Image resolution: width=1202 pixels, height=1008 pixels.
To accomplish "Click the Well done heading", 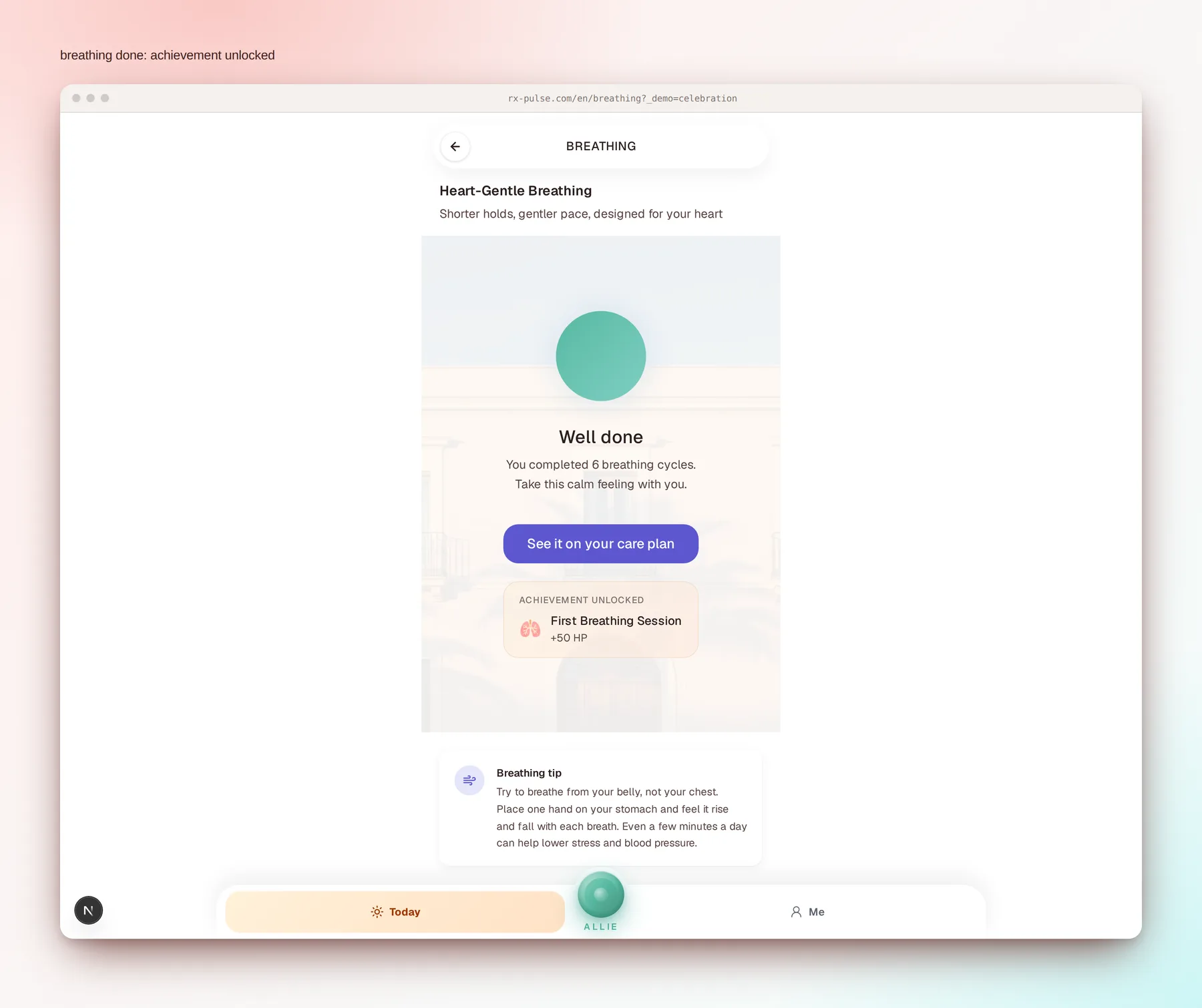I will pos(601,437).
